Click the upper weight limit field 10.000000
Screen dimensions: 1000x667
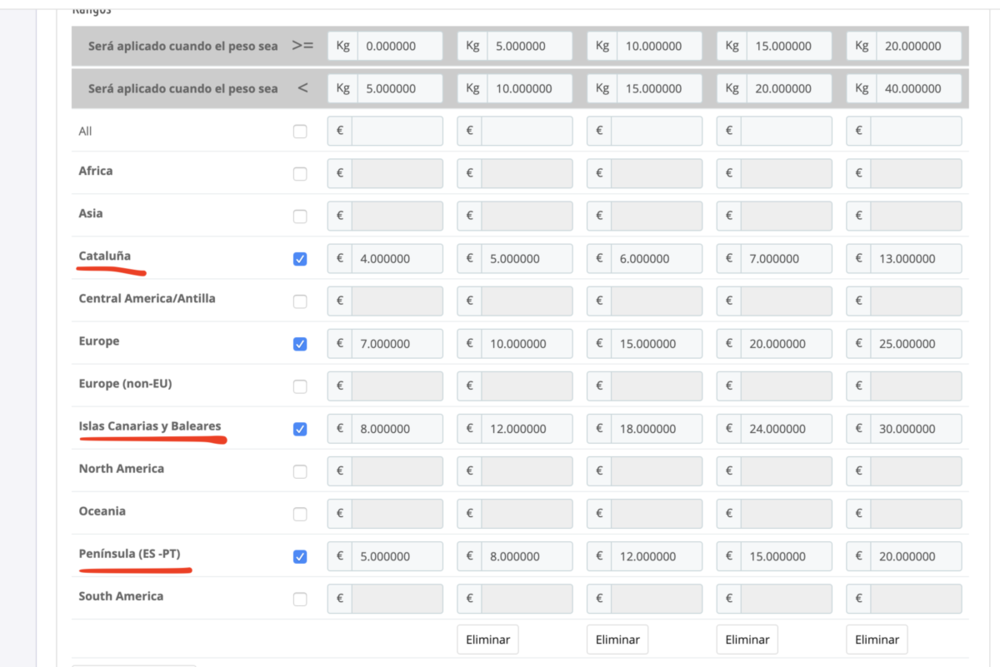point(529,88)
